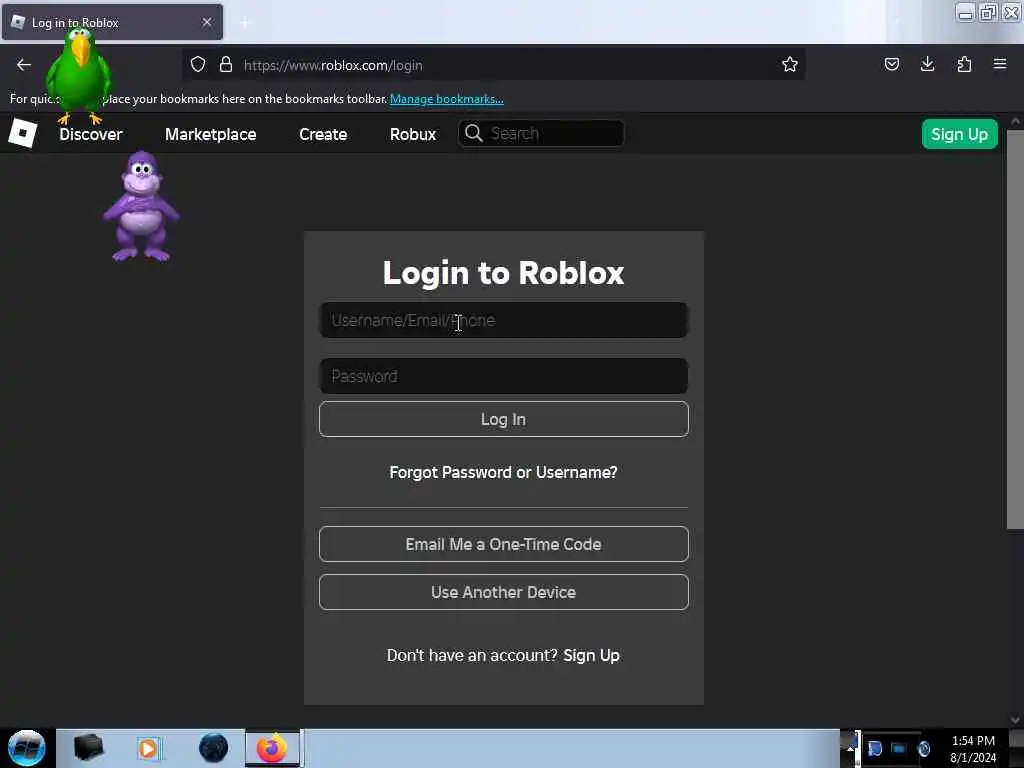
Task: Open the Robux menu item
Action: 413,135
